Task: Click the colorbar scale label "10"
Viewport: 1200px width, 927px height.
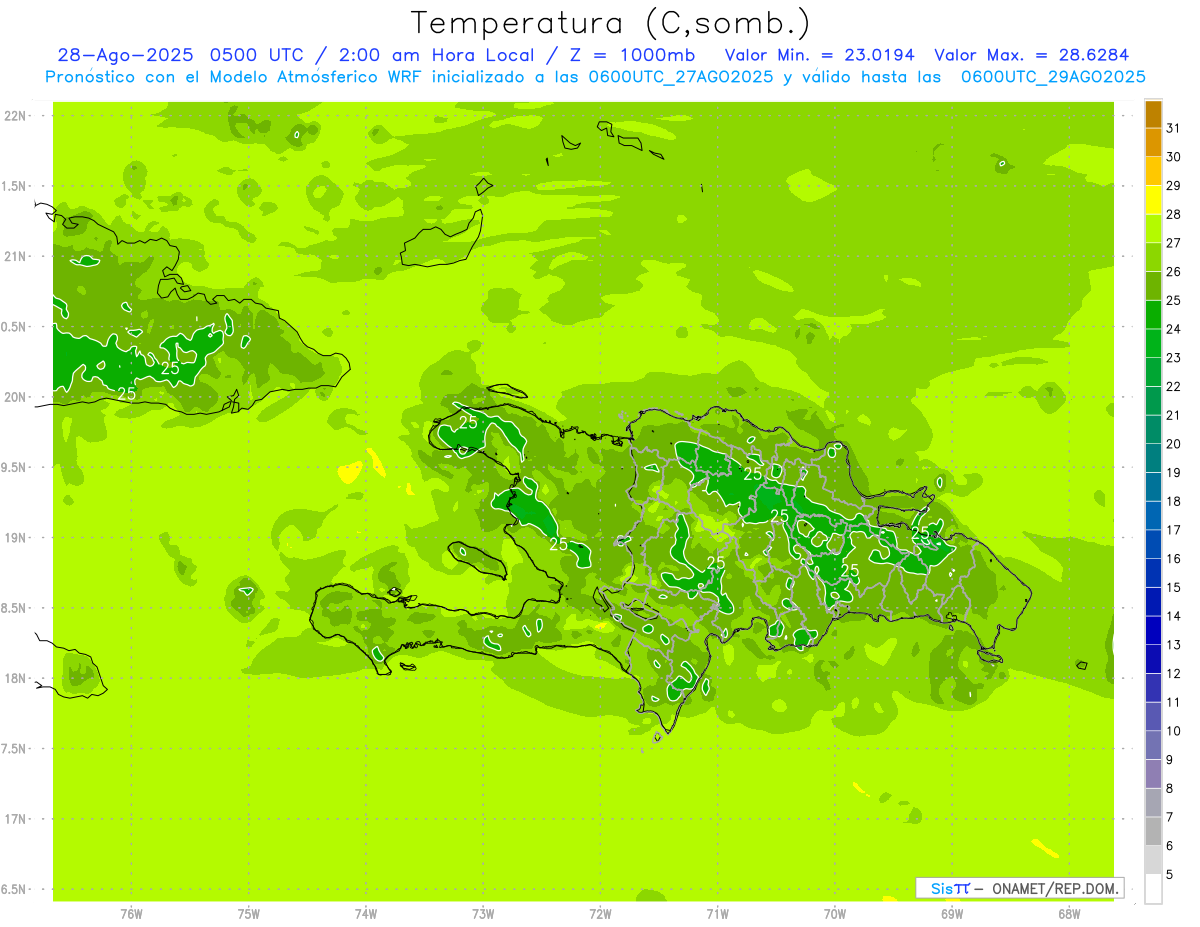Action: pos(1173,731)
